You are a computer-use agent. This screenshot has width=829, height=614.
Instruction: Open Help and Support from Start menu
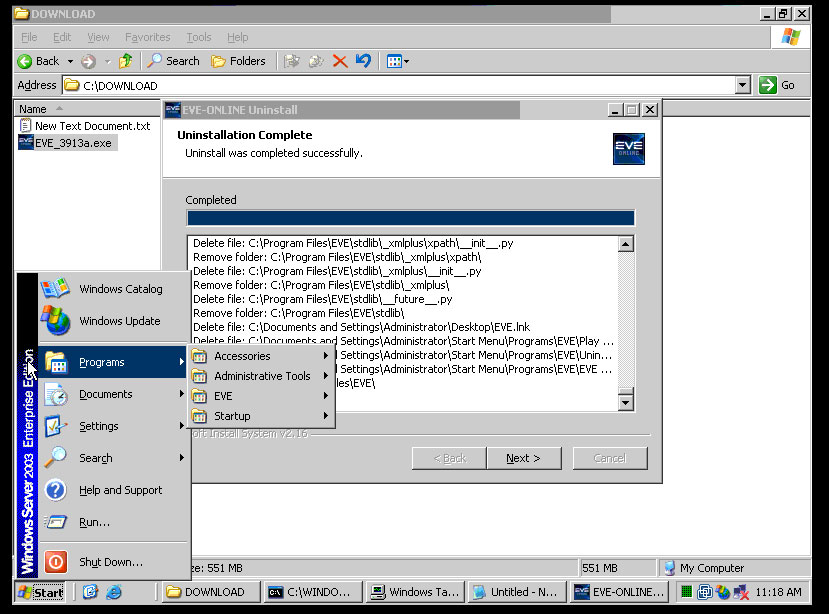click(114, 490)
